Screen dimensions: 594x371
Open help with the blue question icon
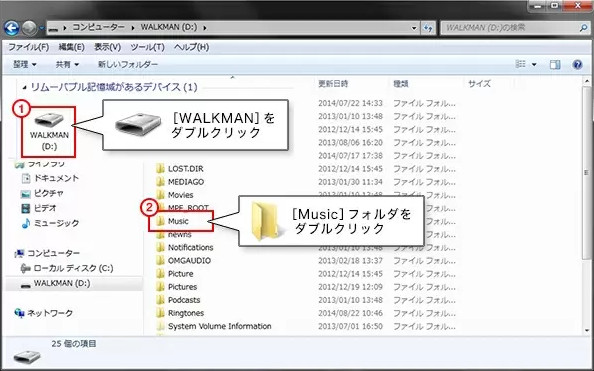pos(577,64)
